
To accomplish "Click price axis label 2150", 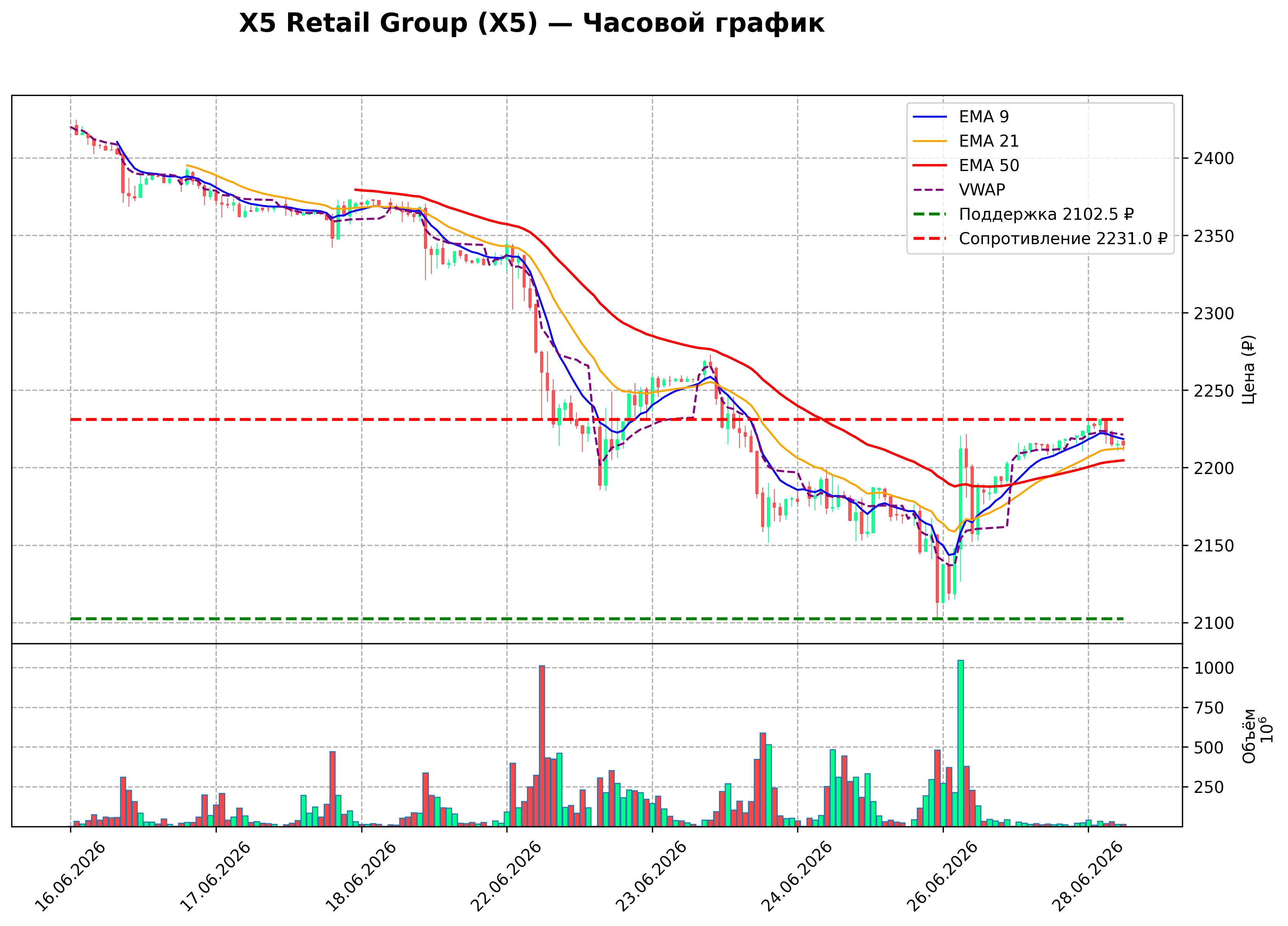I will (1214, 546).
